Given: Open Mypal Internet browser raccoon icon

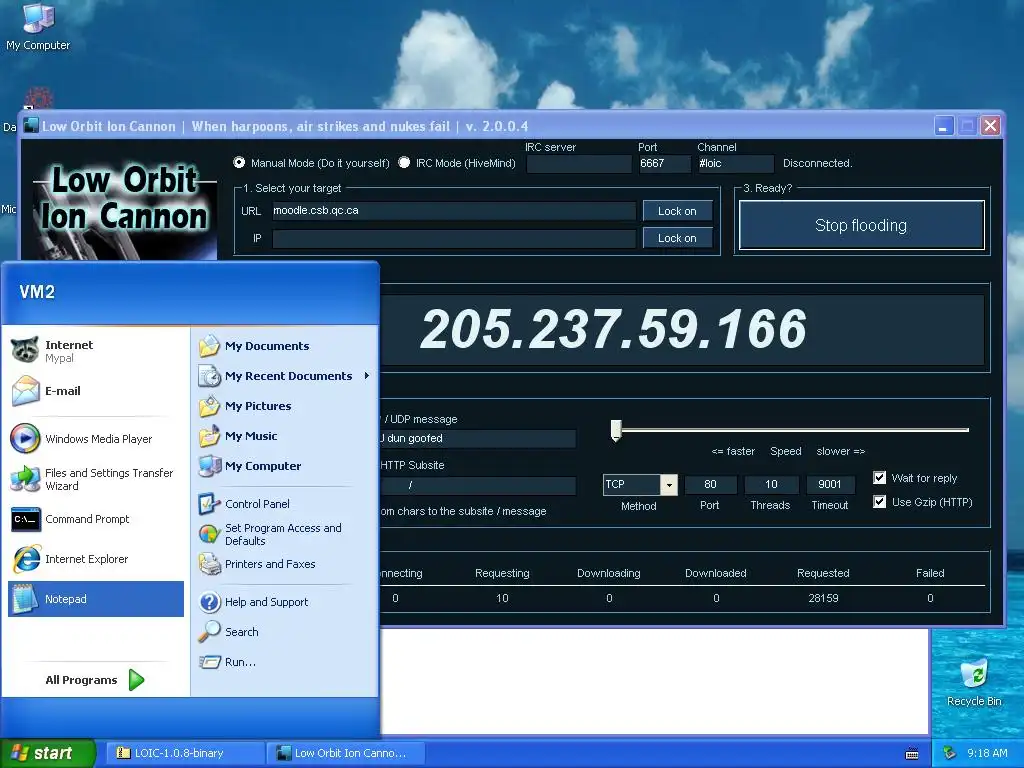Looking at the screenshot, I should (25, 350).
